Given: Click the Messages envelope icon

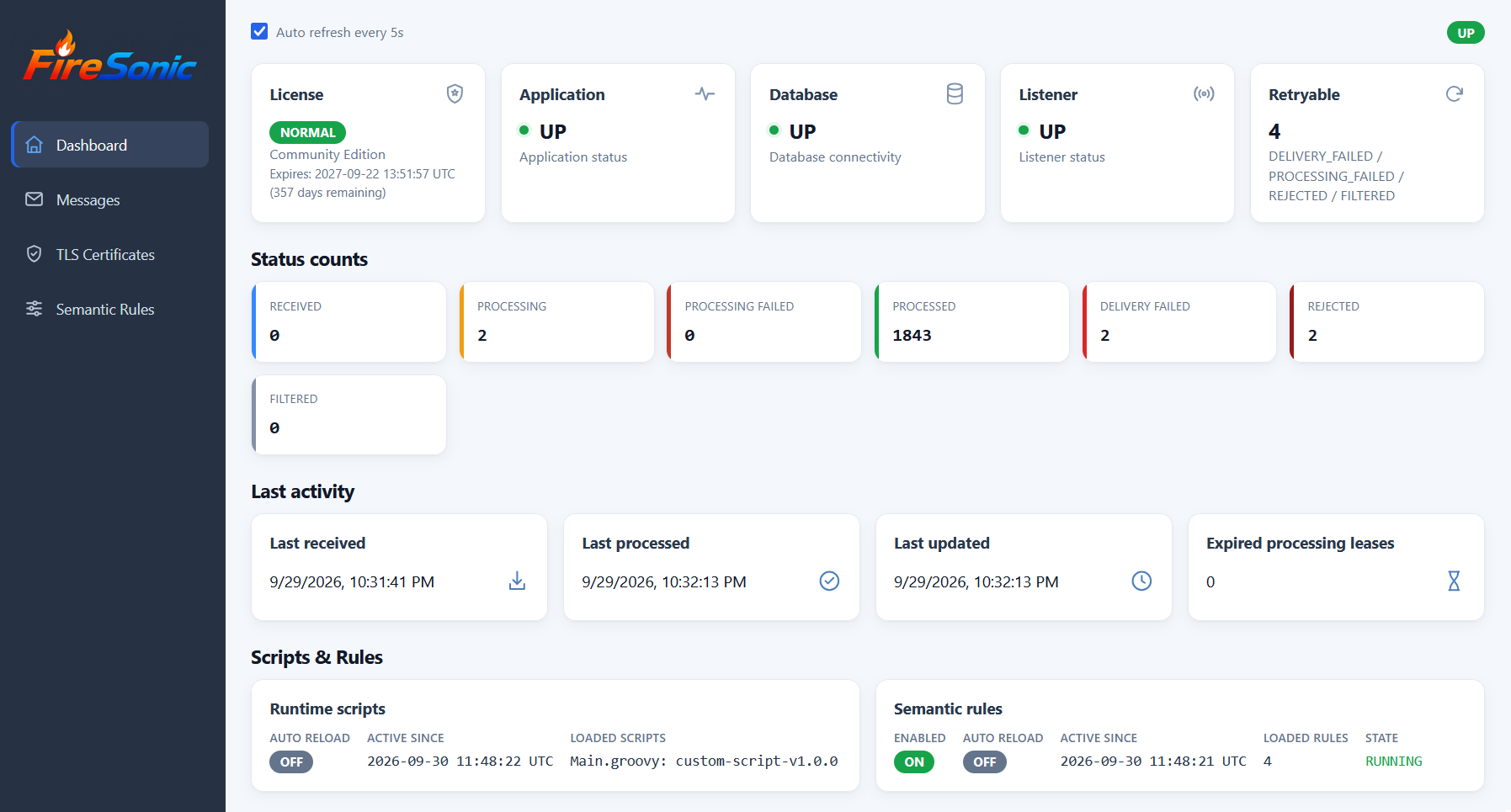Looking at the screenshot, I should (35, 199).
